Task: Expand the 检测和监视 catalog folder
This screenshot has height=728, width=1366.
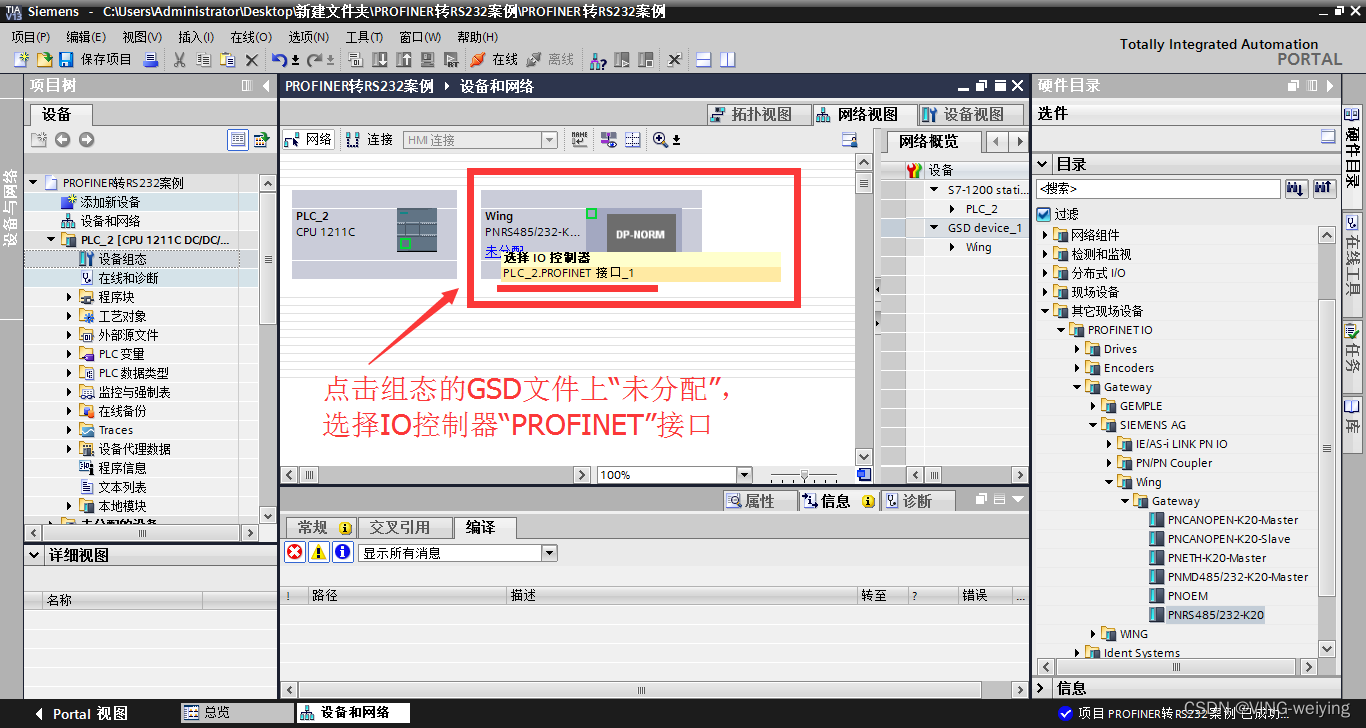Action: pyautogui.click(x=1047, y=254)
